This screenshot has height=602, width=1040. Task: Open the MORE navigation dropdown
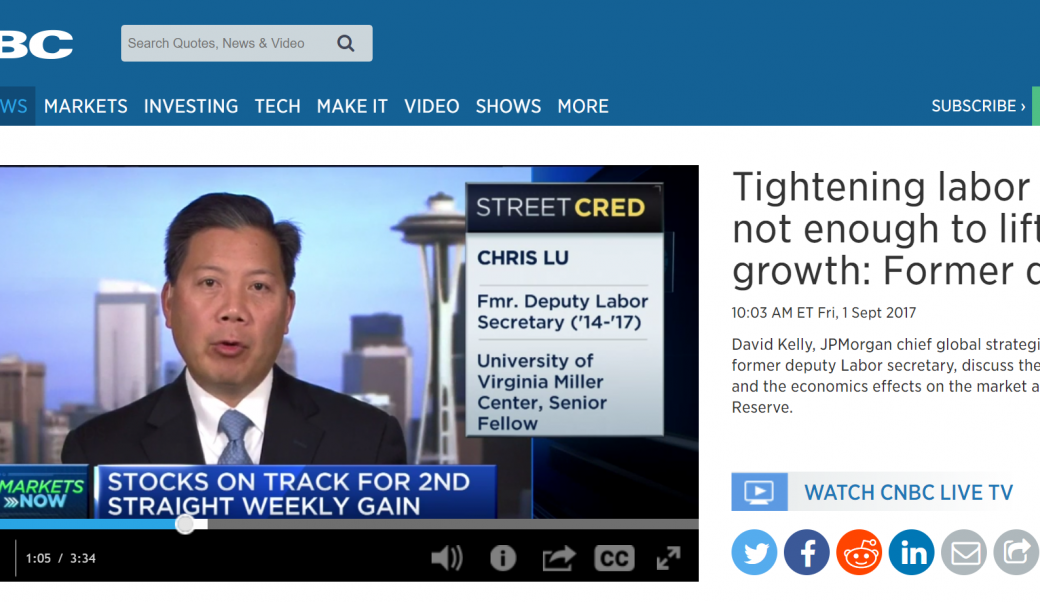583,106
